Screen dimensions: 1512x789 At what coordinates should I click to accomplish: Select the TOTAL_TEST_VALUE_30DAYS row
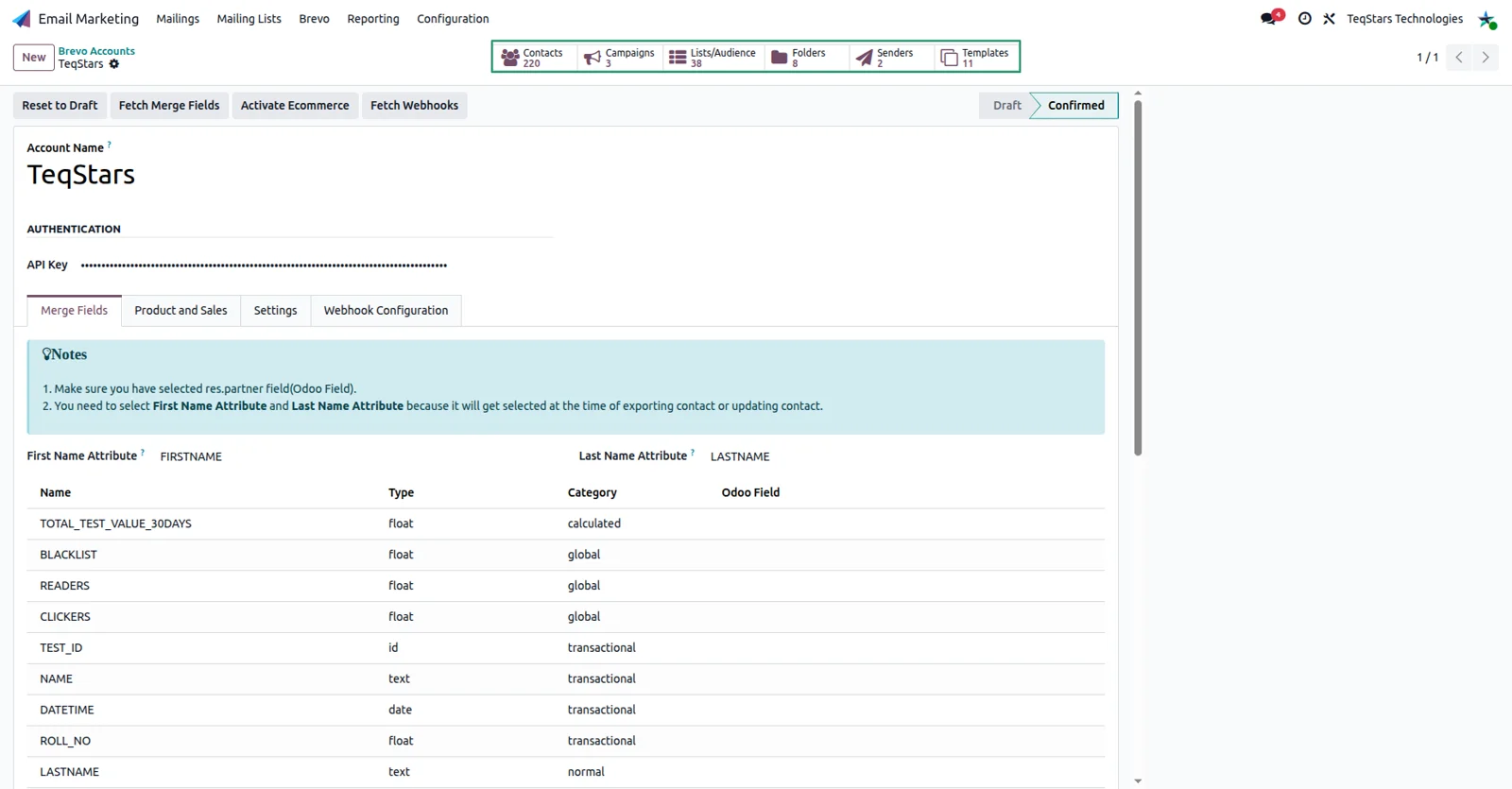pyautogui.click(x=565, y=523)
